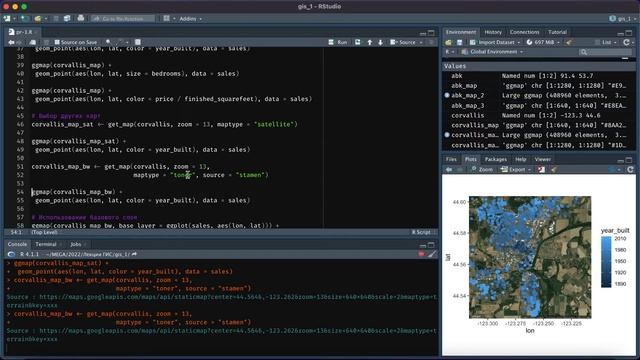
Task: Switch to the Terminal tab
Action: (46, 244)
